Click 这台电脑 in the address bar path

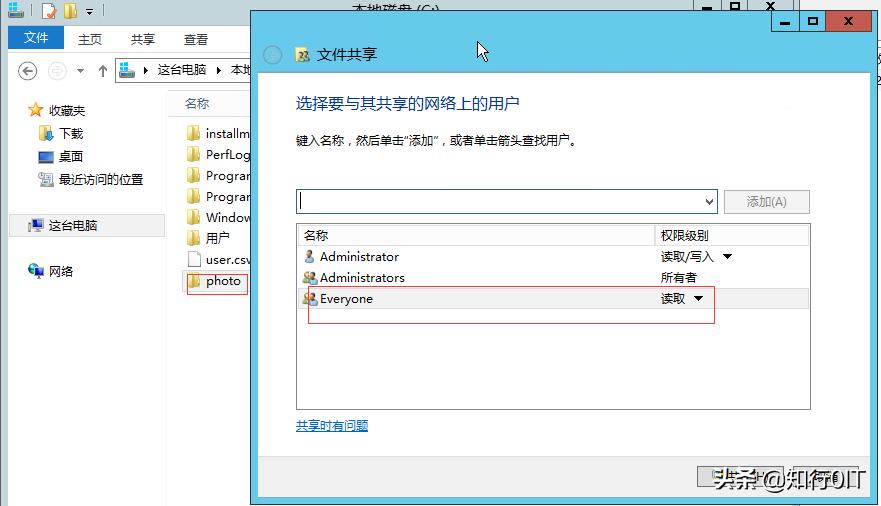(181, 70)
